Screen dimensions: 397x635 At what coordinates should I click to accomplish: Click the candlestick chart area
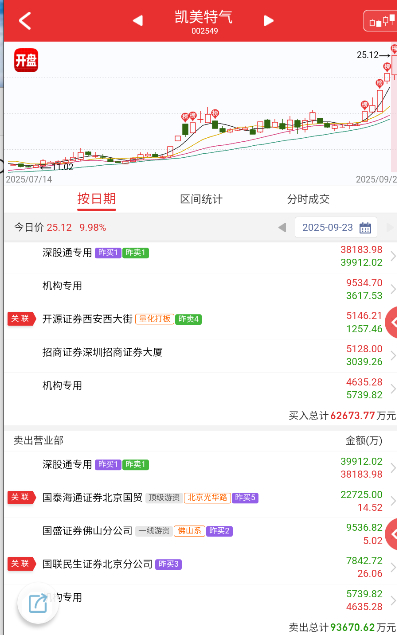point(201,113)
